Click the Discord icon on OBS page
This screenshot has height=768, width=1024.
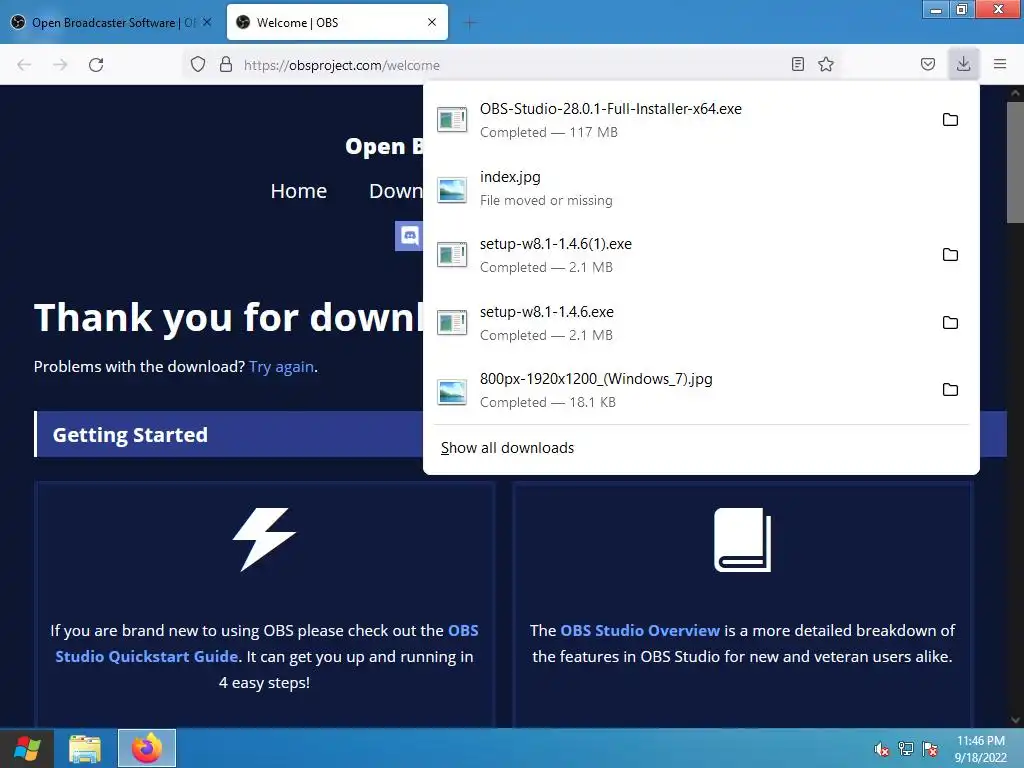click(x=409, y=236)
